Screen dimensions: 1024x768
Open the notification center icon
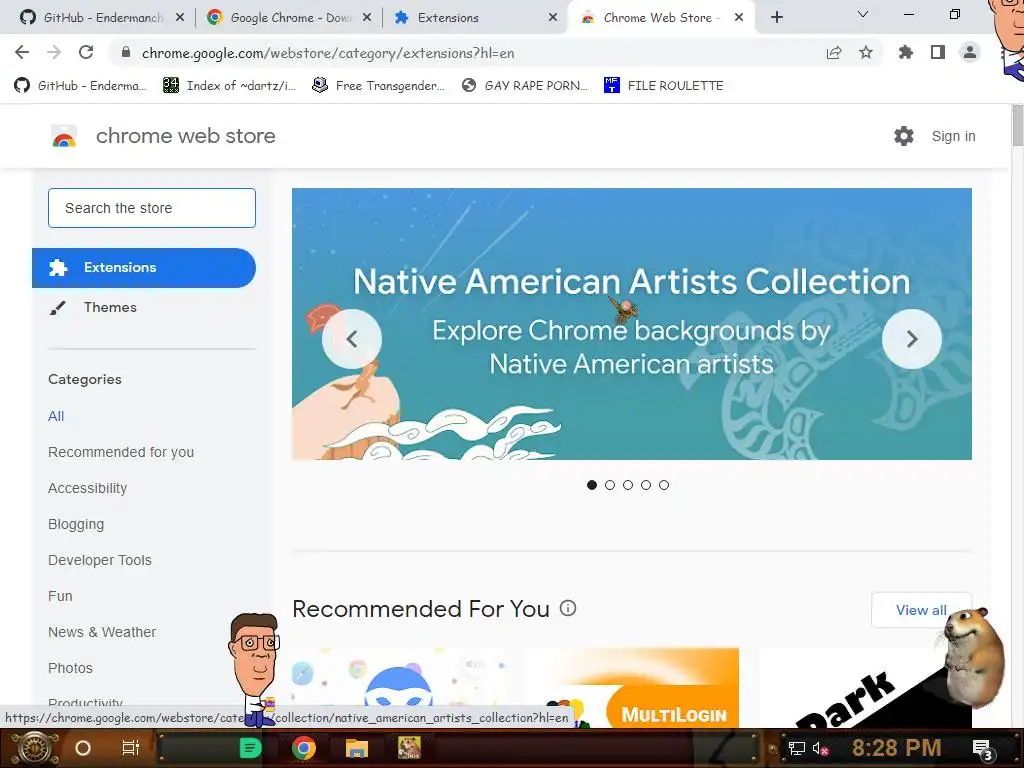click(x=982, y=749)
